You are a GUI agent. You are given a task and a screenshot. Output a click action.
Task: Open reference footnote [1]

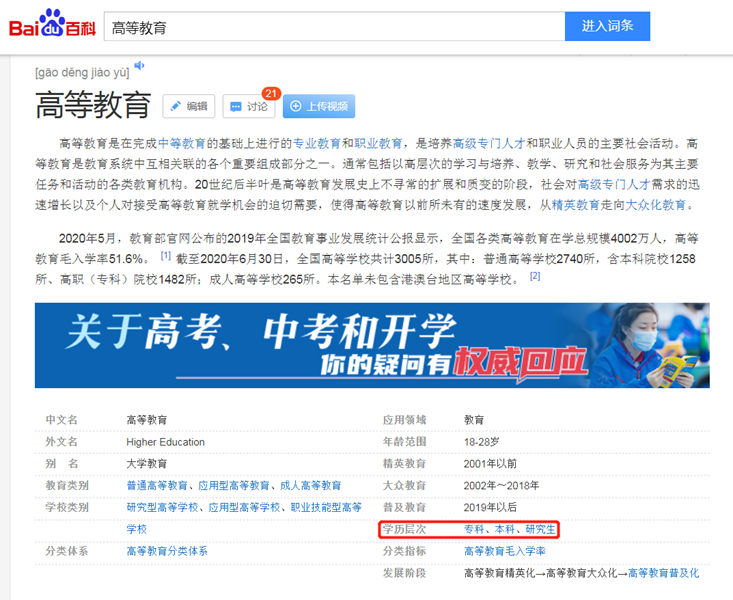click(166, 255)
